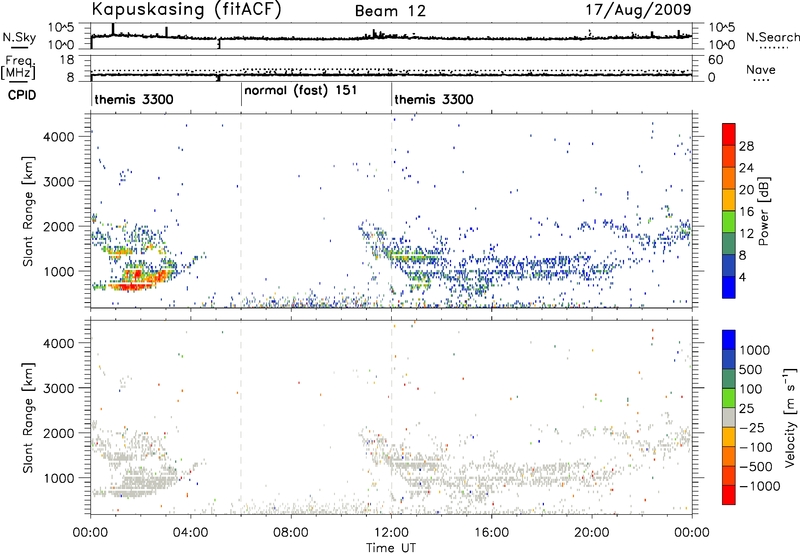
Task: Click the '18' frequency axis tick
Action: pos(67,60)
